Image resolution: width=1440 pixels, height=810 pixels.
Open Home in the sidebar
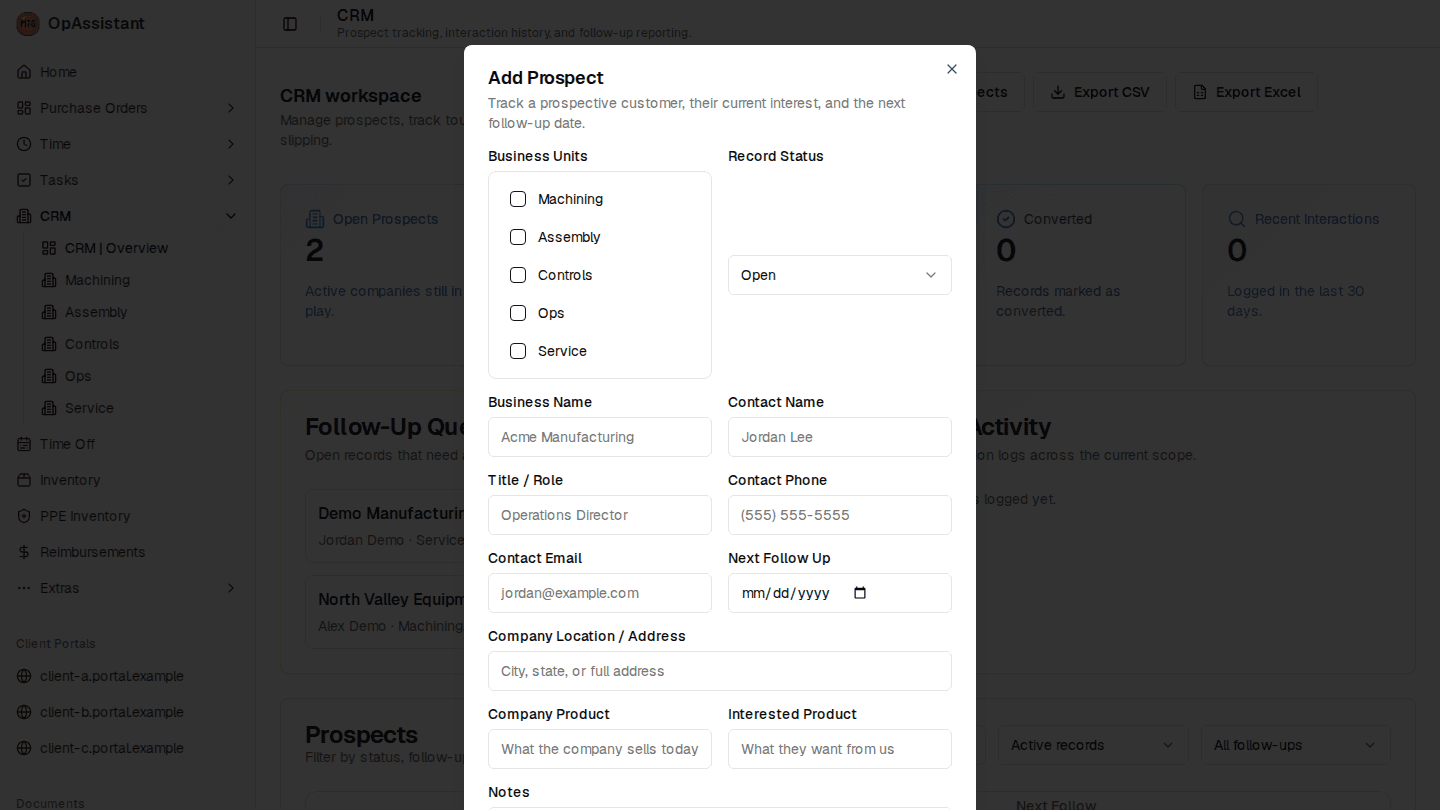click(127, 72)
